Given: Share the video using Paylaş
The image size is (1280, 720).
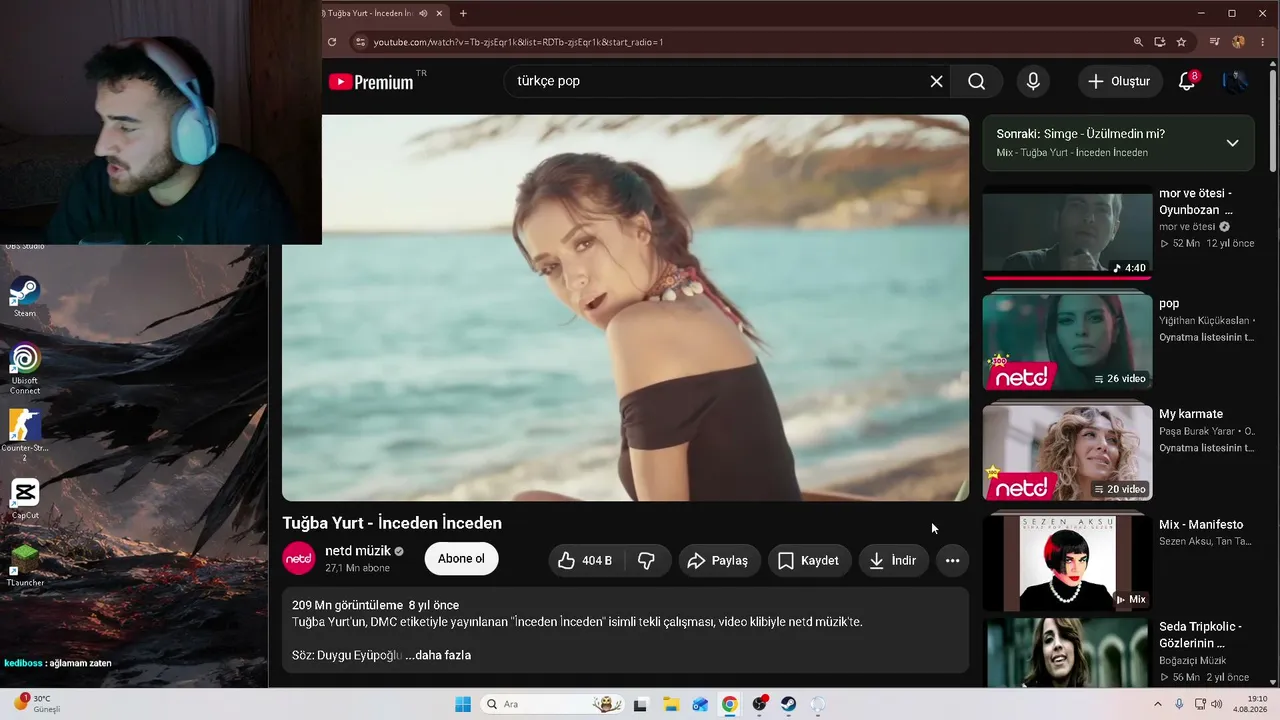Looking at the screenshot, I should [x=720, y=560].
